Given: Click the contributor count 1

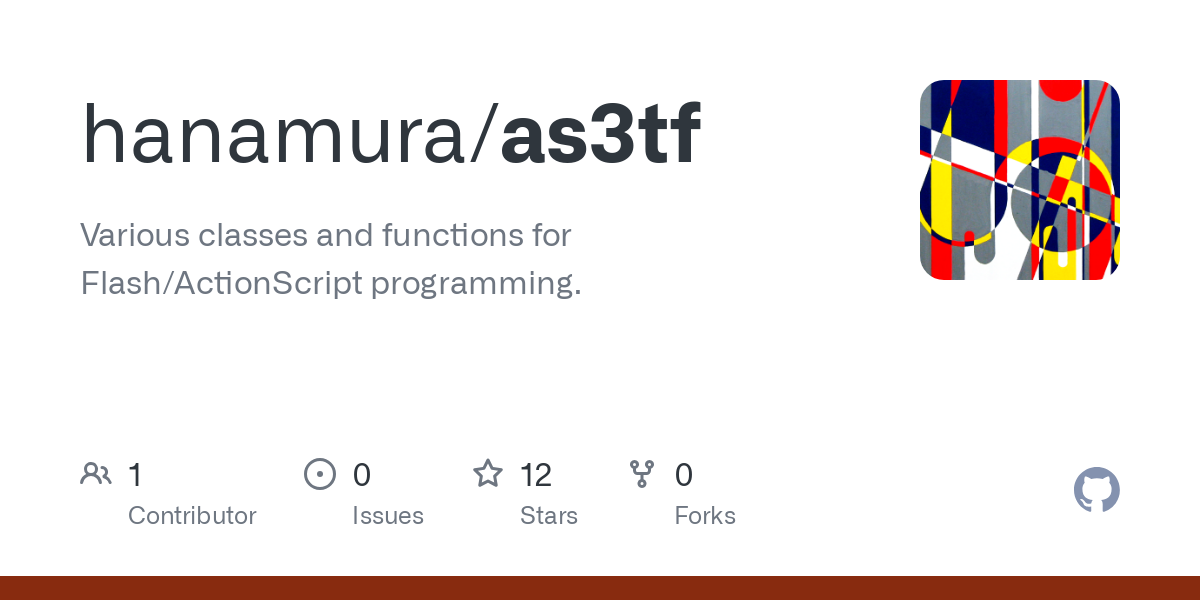Looking at the screenshot, I should click(135, 475).
